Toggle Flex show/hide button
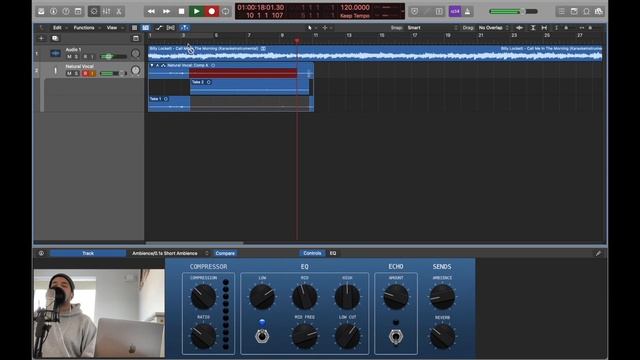This screenshot has width=640, height=360. click(171, 28)
